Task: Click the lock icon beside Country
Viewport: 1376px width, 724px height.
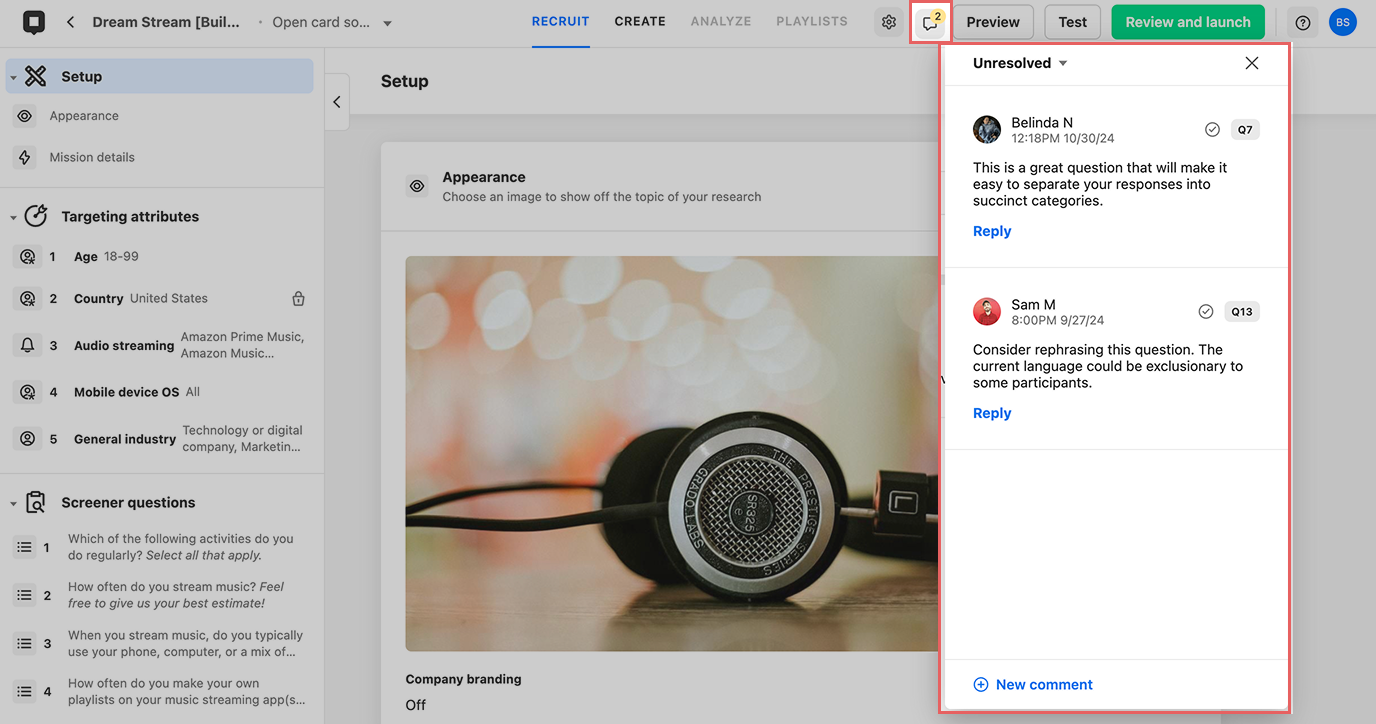Action: pyautogui.click(x=298, y=299)
